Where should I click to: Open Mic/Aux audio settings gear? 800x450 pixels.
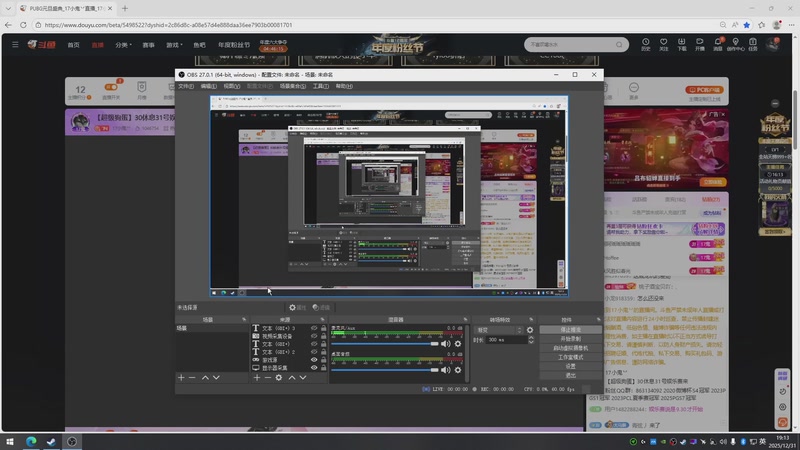(458, 344)
